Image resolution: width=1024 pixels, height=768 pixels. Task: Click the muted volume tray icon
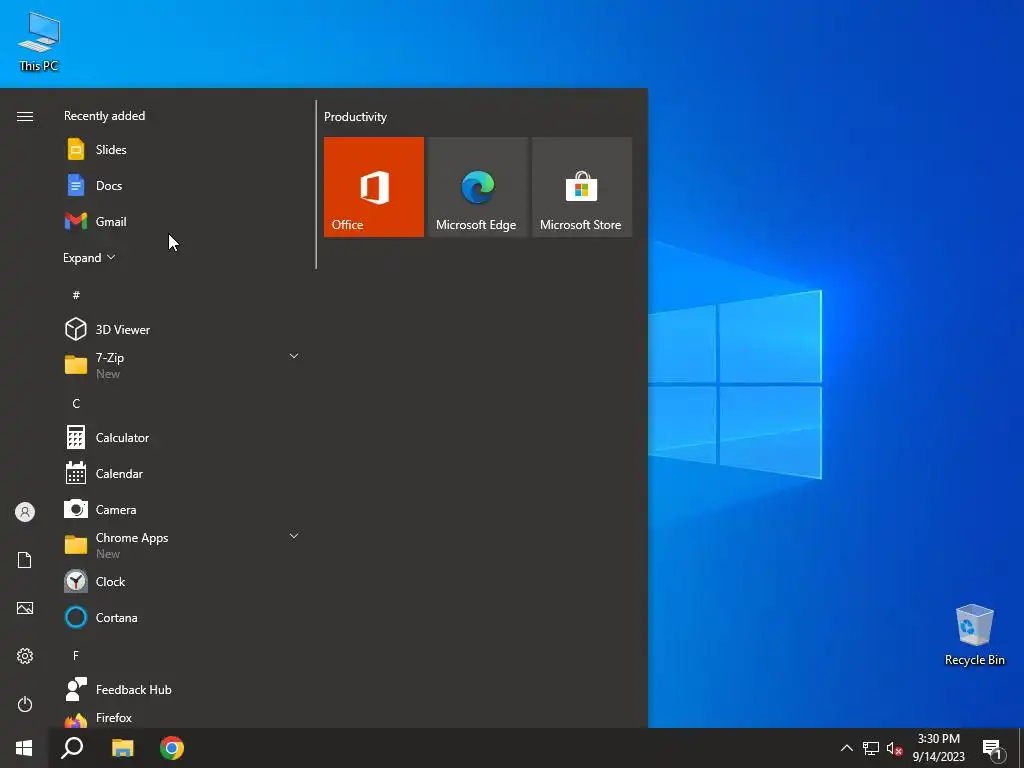894,748
